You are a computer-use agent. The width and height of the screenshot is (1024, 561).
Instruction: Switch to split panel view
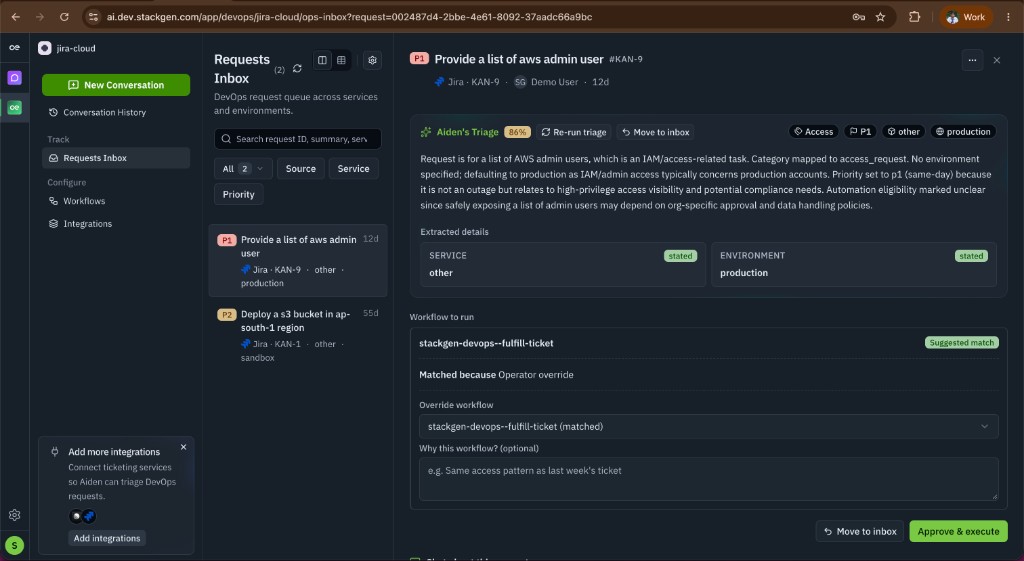click(x=322, y=60)
